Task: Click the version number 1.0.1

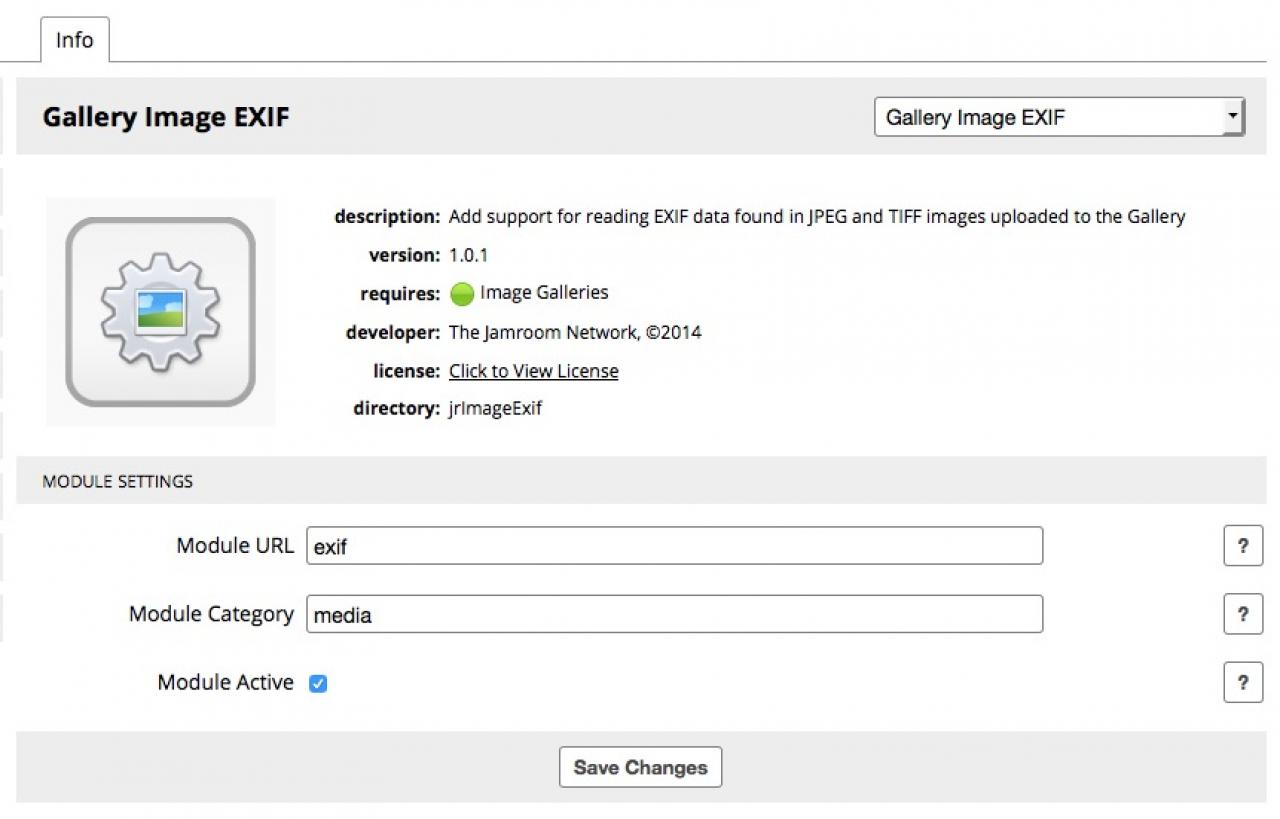Action: coord(468,255)
